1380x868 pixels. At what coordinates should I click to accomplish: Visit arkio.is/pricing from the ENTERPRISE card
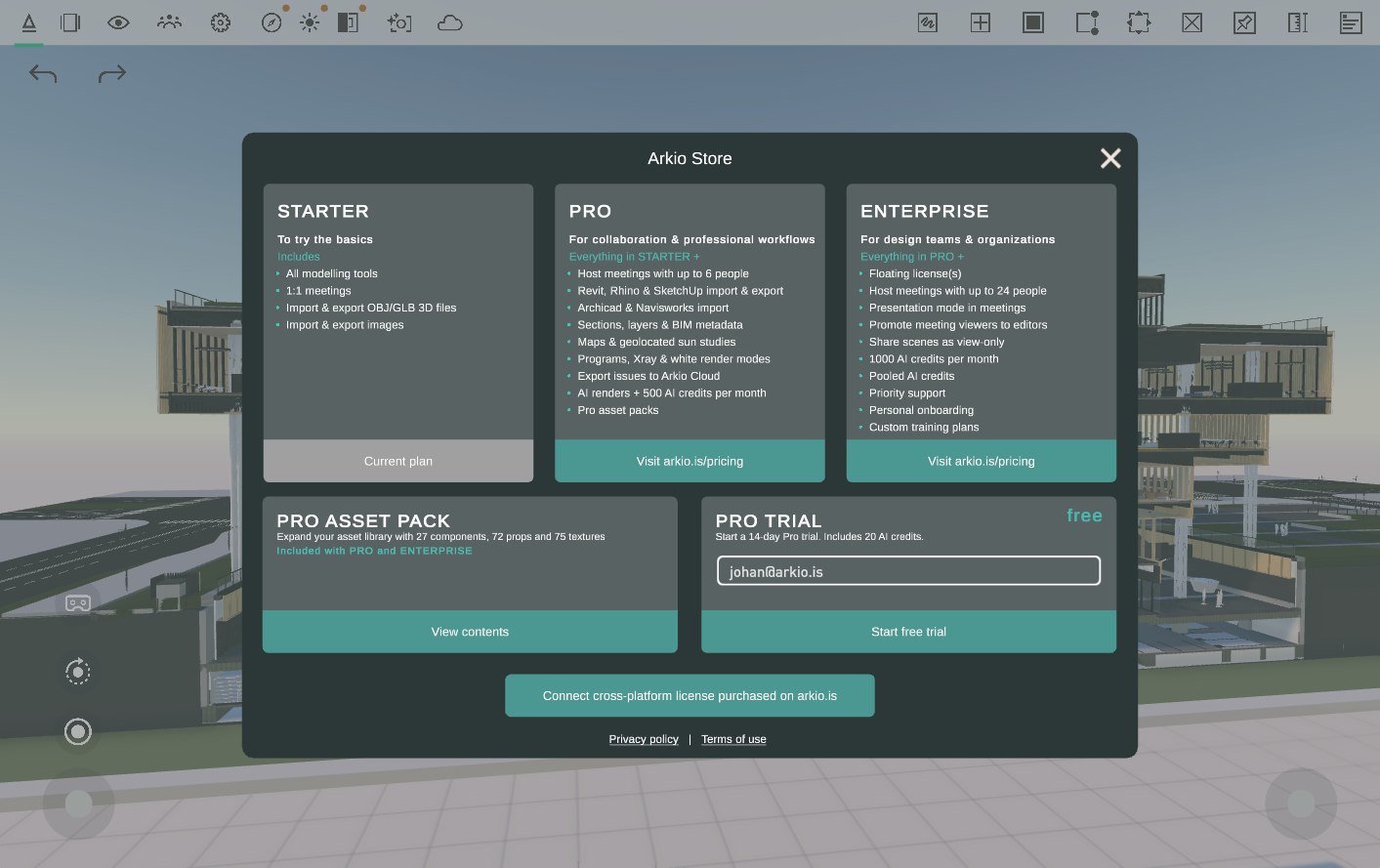pos(982,461)
